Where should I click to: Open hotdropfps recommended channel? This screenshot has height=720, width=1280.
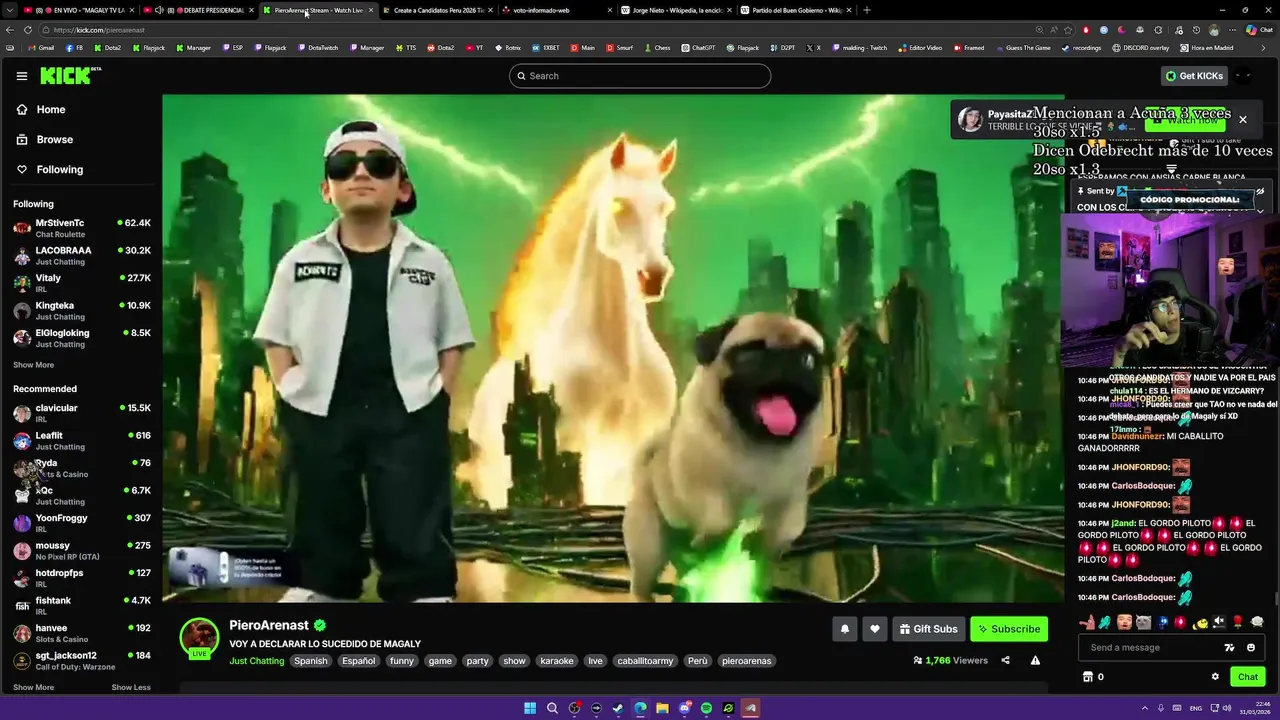82,578
